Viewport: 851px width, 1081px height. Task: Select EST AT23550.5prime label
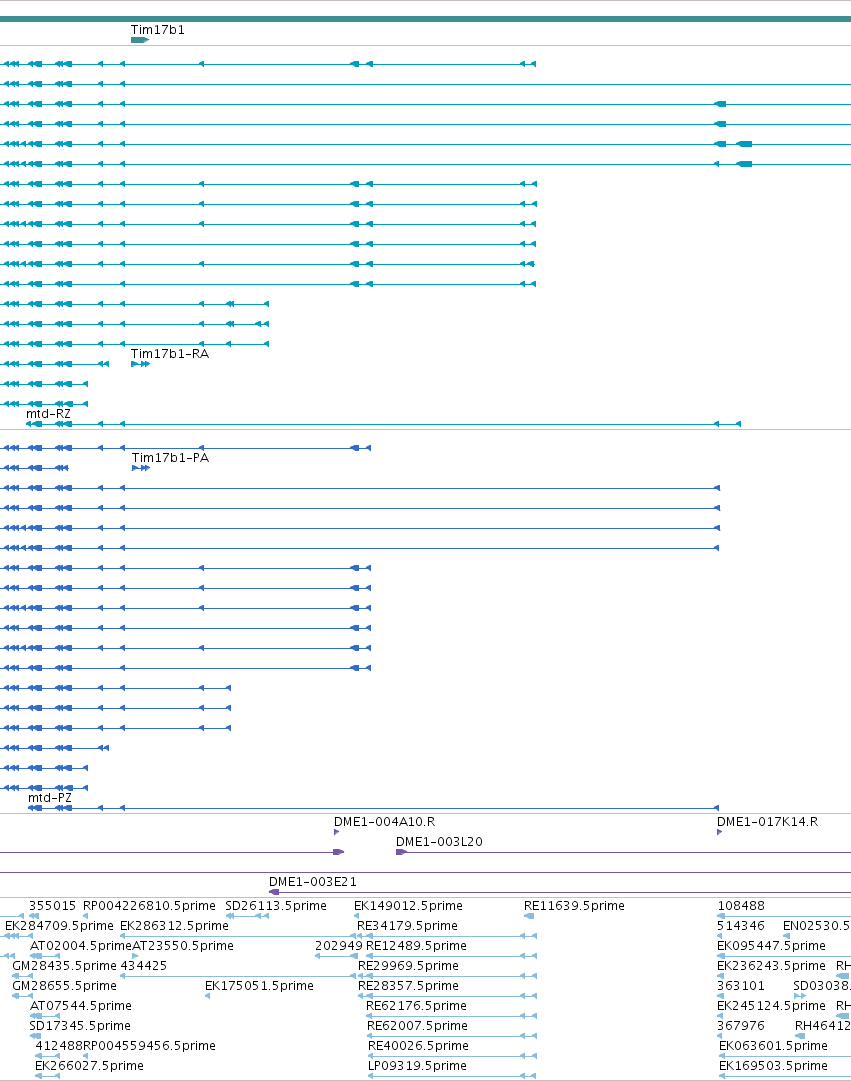pos(183,946)
